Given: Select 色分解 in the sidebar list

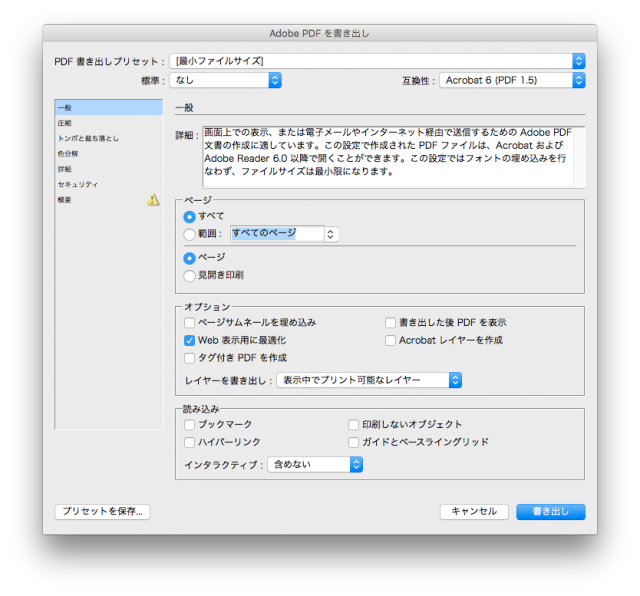Looking at the screenshot, I should click(68, 154).
